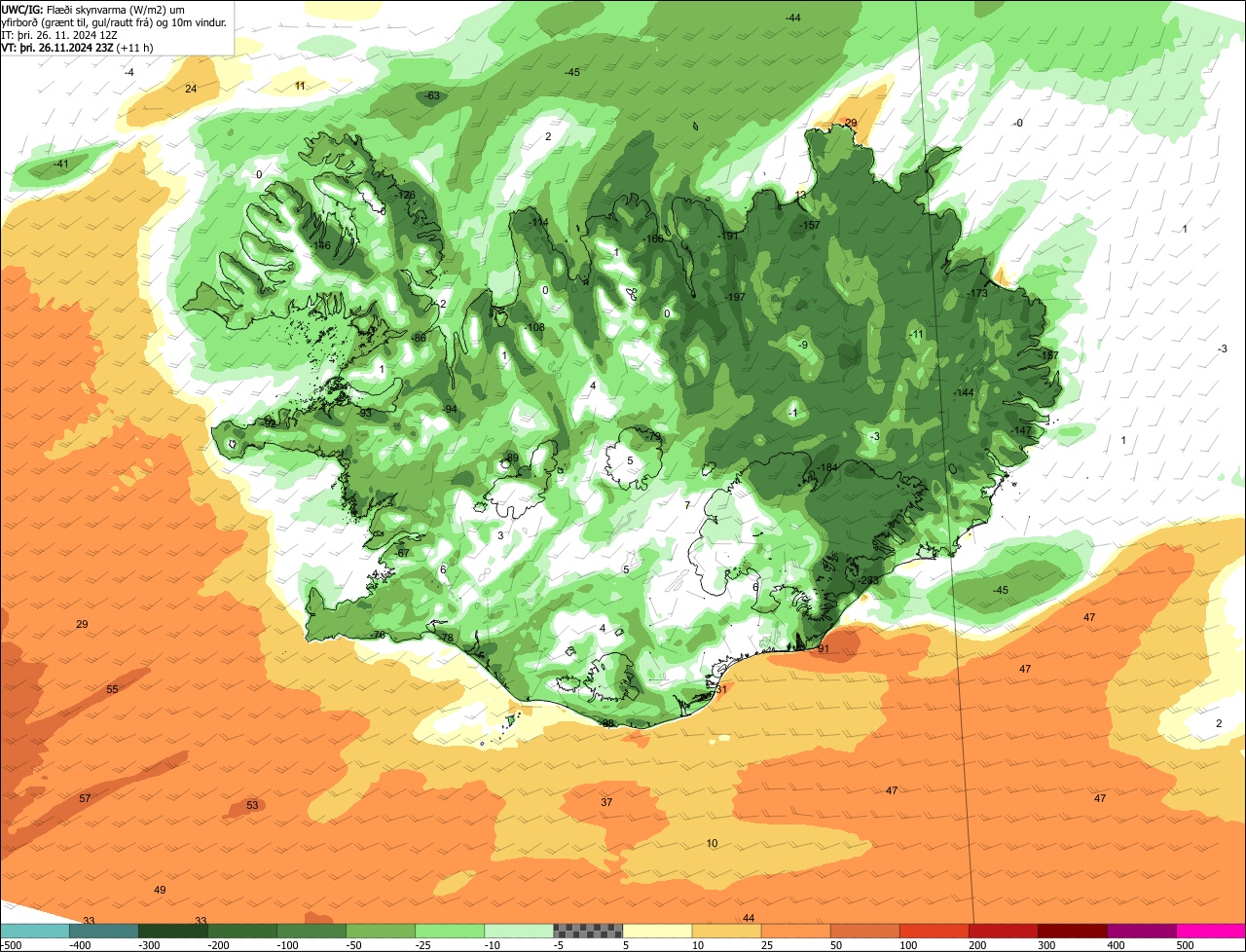Click the legend swatch between 400 and 500
1246x952 pixels.
[1142, 931]
